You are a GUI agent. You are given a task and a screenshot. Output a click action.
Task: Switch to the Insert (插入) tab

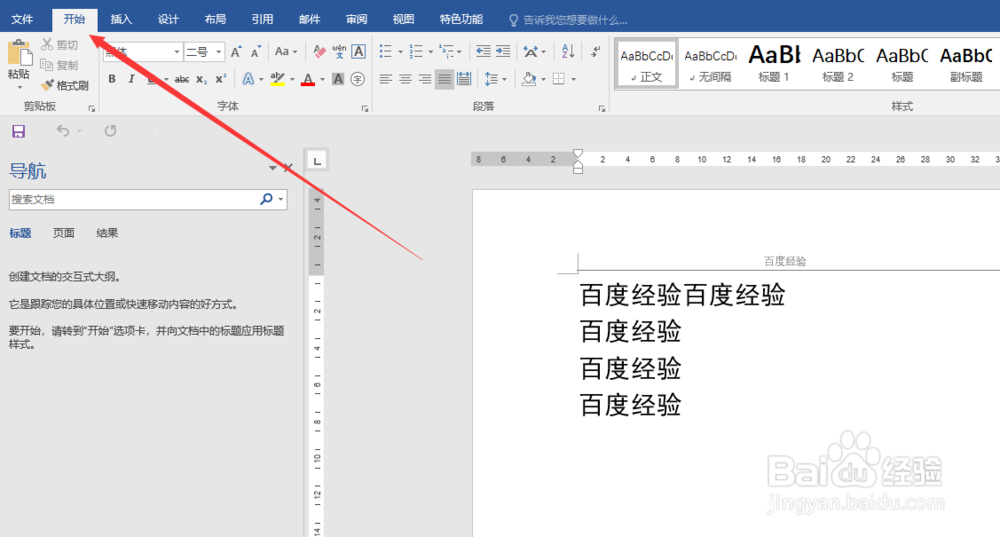(x=121, y=19)
